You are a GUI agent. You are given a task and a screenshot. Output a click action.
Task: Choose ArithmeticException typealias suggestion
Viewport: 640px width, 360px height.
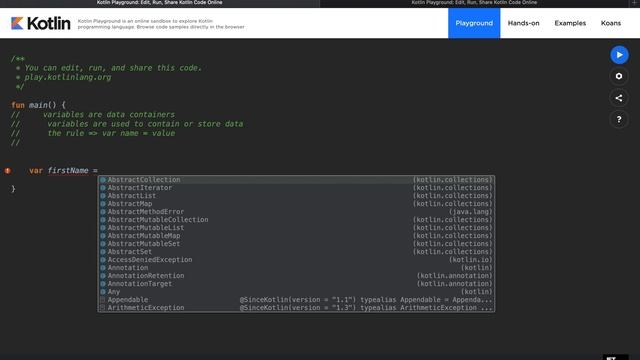(x=296, y=308)
